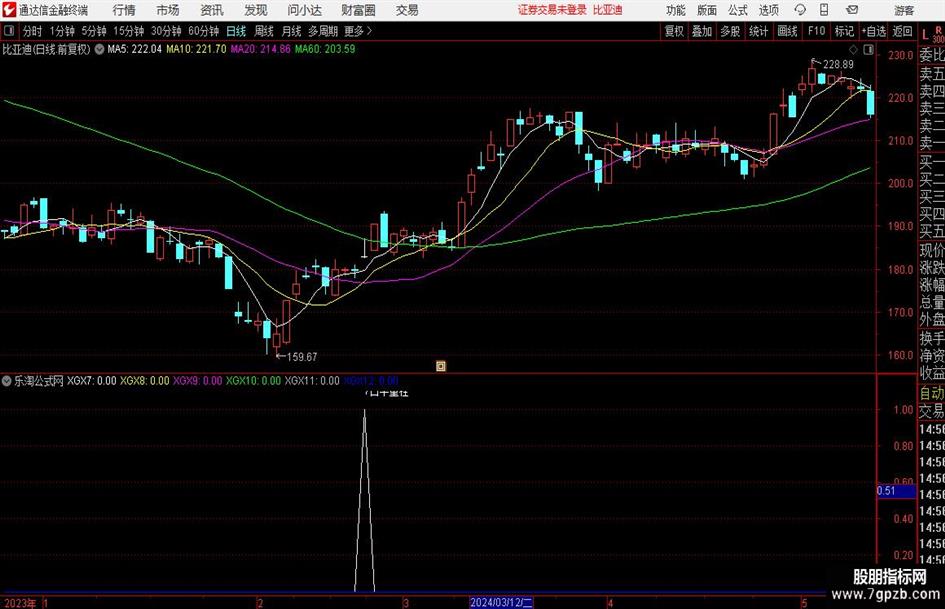This screenshot has width=945, height=609.
Task: Click the XGX9: 0.00 indicator value
Action: tap(198, 381)
